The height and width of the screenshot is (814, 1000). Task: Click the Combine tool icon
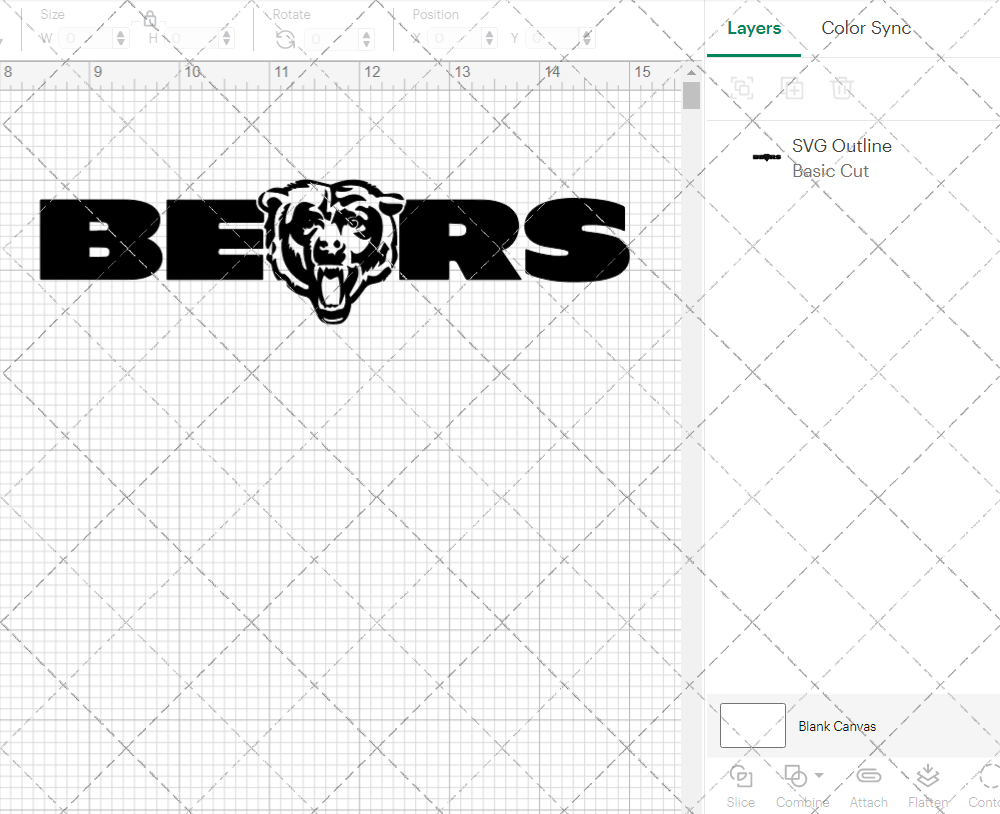[x=797, y=775]
